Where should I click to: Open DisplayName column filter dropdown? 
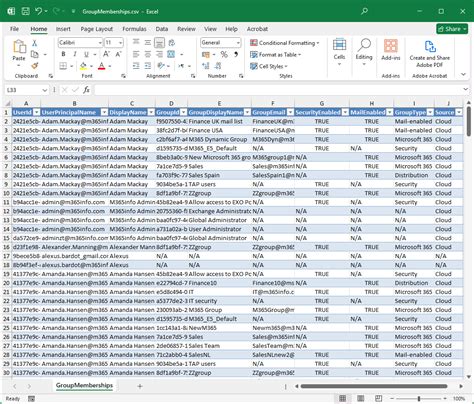(151, 113)
